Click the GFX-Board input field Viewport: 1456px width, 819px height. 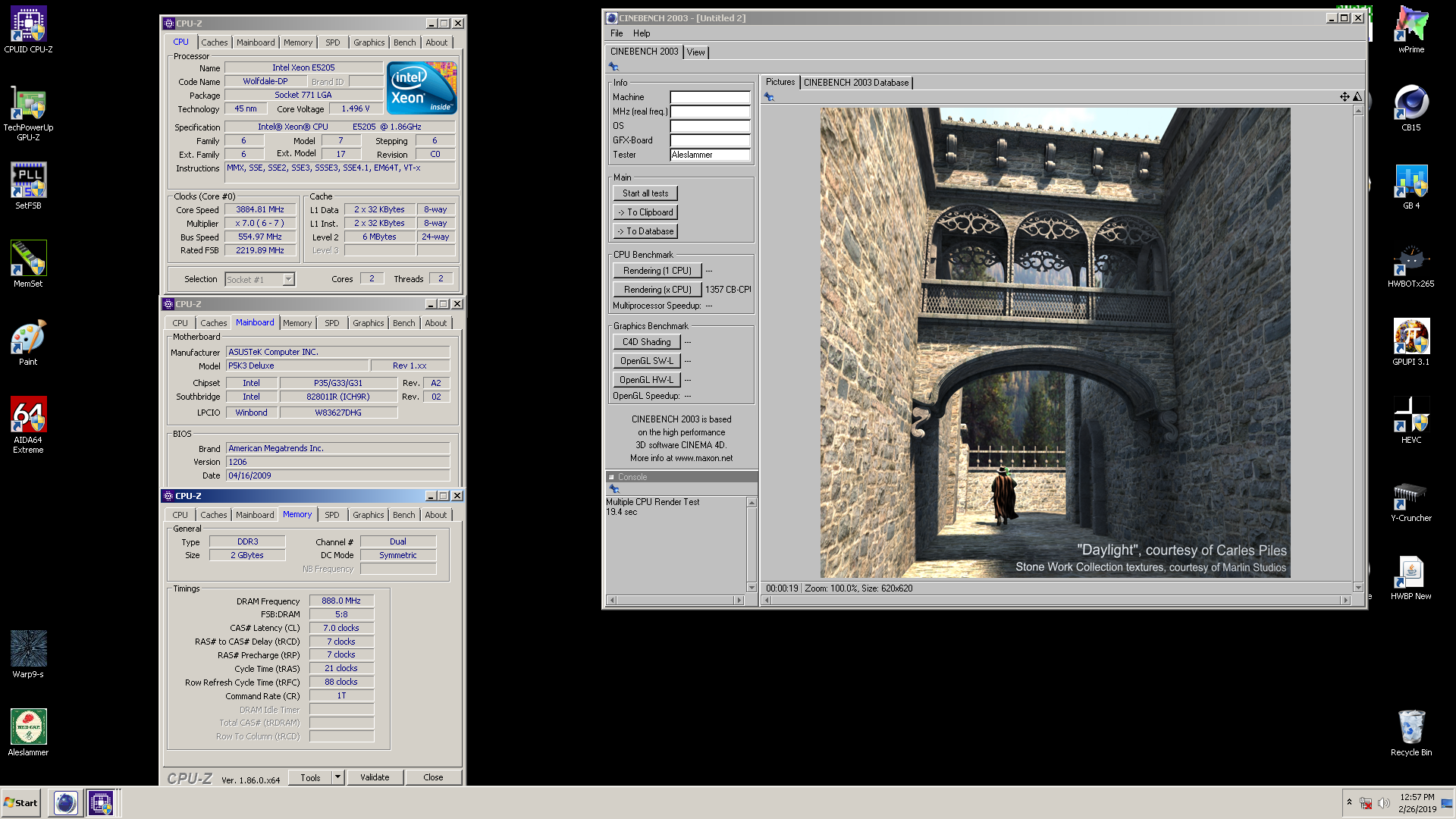point(710,140)
